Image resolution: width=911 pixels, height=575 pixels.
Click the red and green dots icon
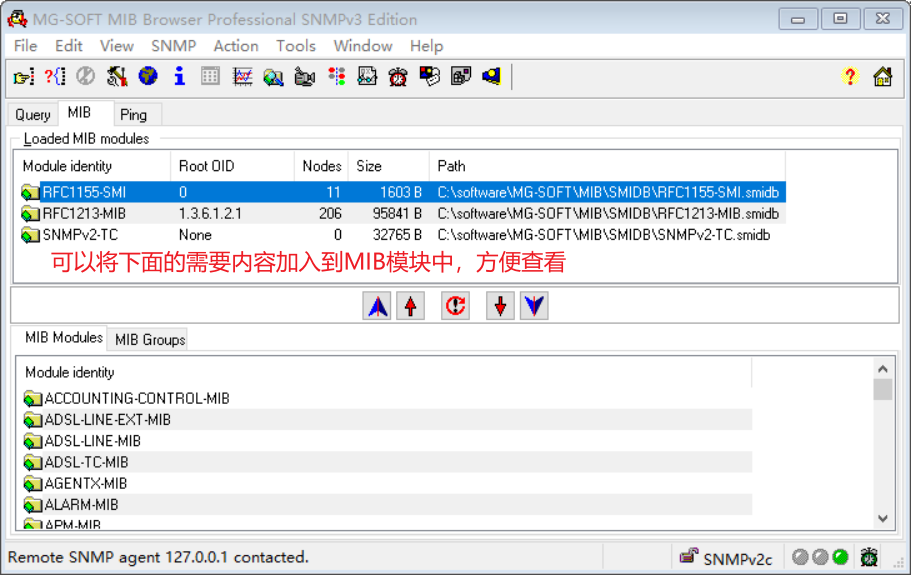[336, 76]
